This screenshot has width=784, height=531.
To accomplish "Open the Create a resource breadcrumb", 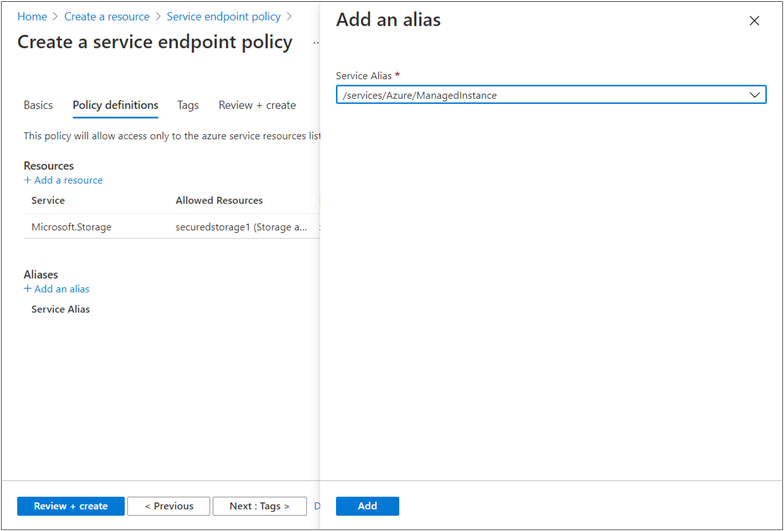I will point(107,16).
